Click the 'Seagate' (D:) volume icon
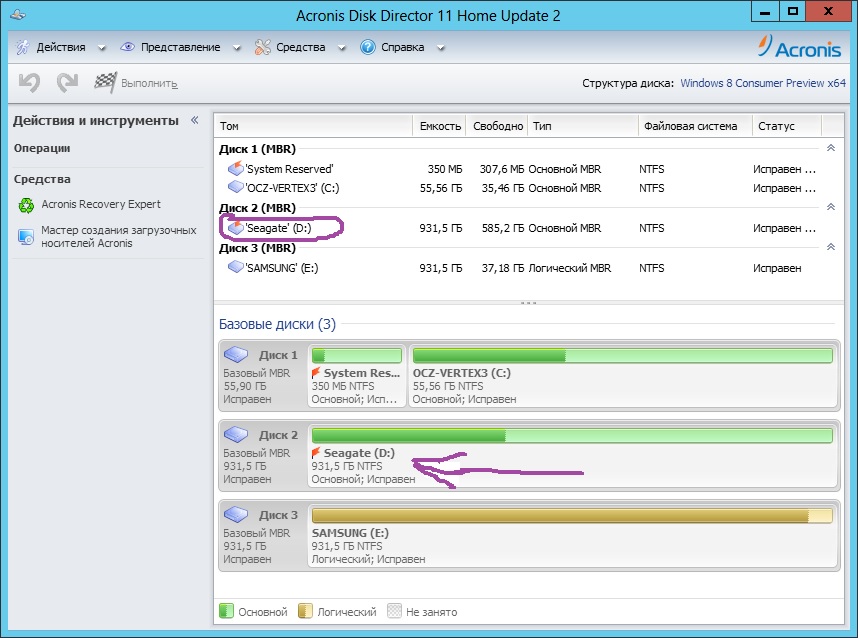Screen dimensions: 858x638 click(236, 227)
